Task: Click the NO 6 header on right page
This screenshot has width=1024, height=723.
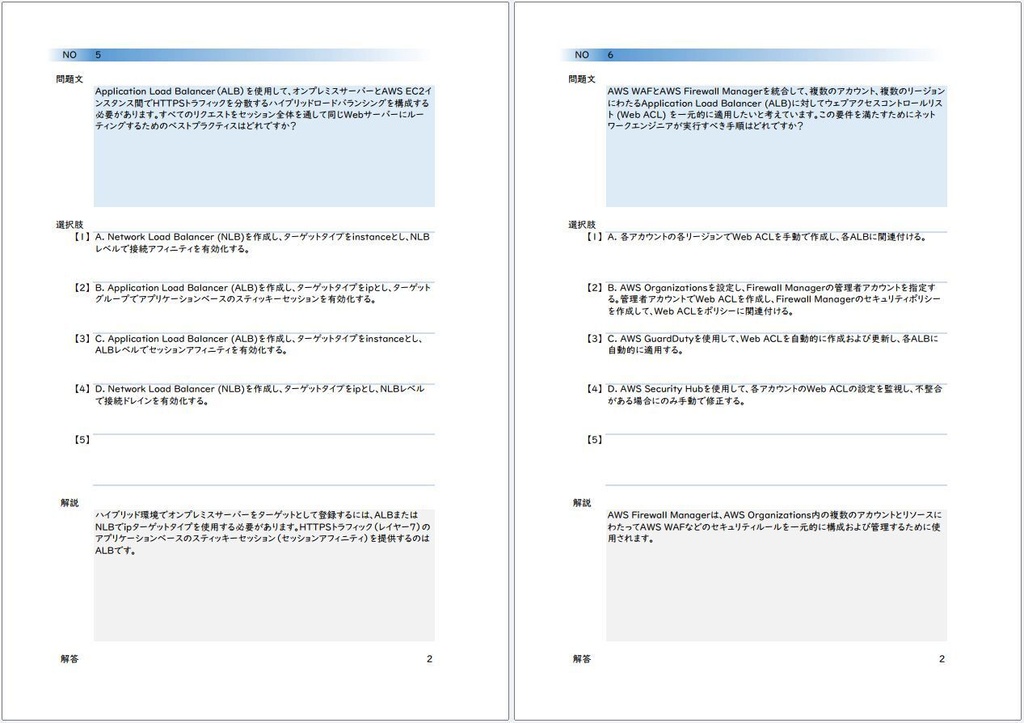Action: 752,55
